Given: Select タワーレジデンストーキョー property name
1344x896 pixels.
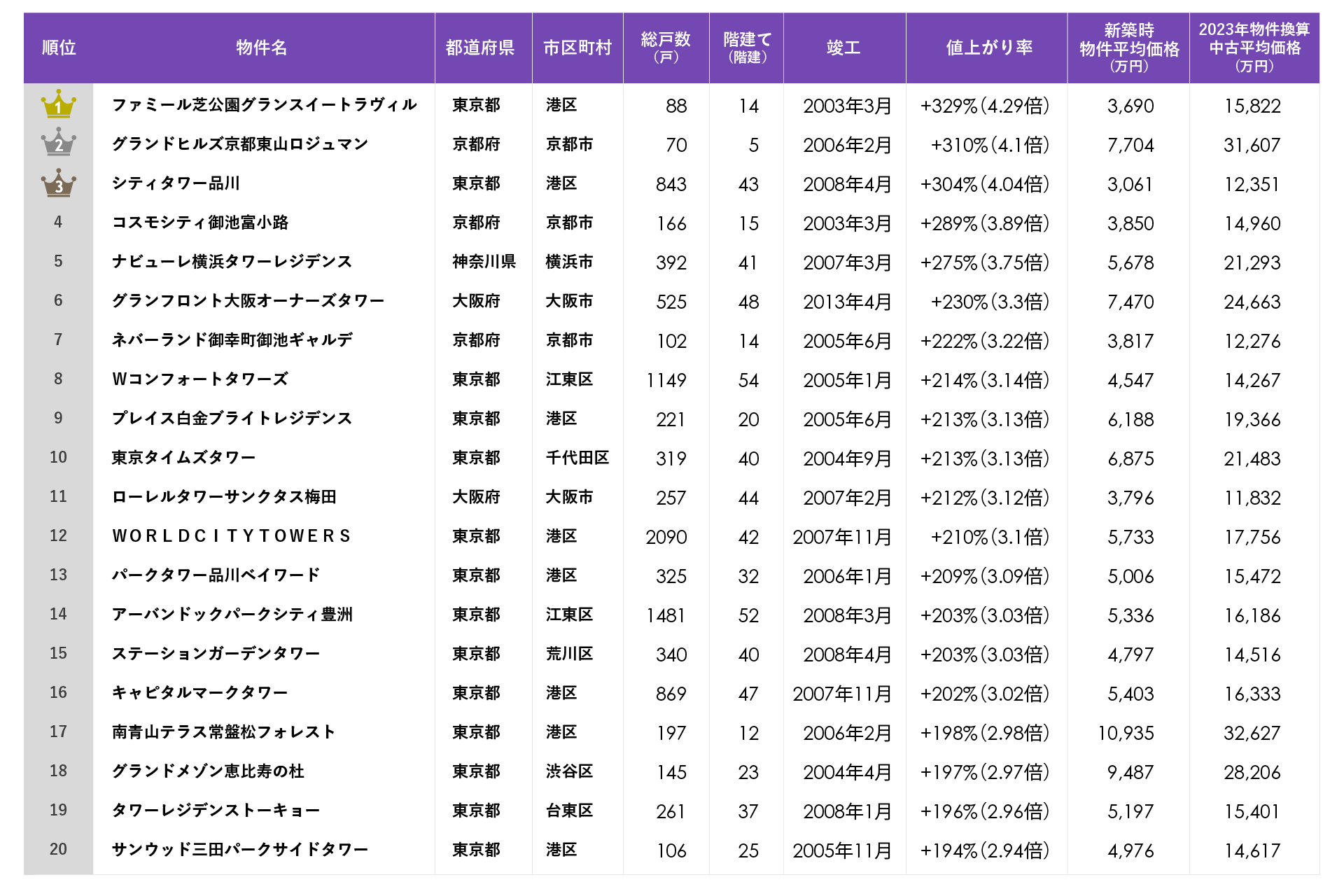Looking at the screenshot, I should click(x=216, y=811).
